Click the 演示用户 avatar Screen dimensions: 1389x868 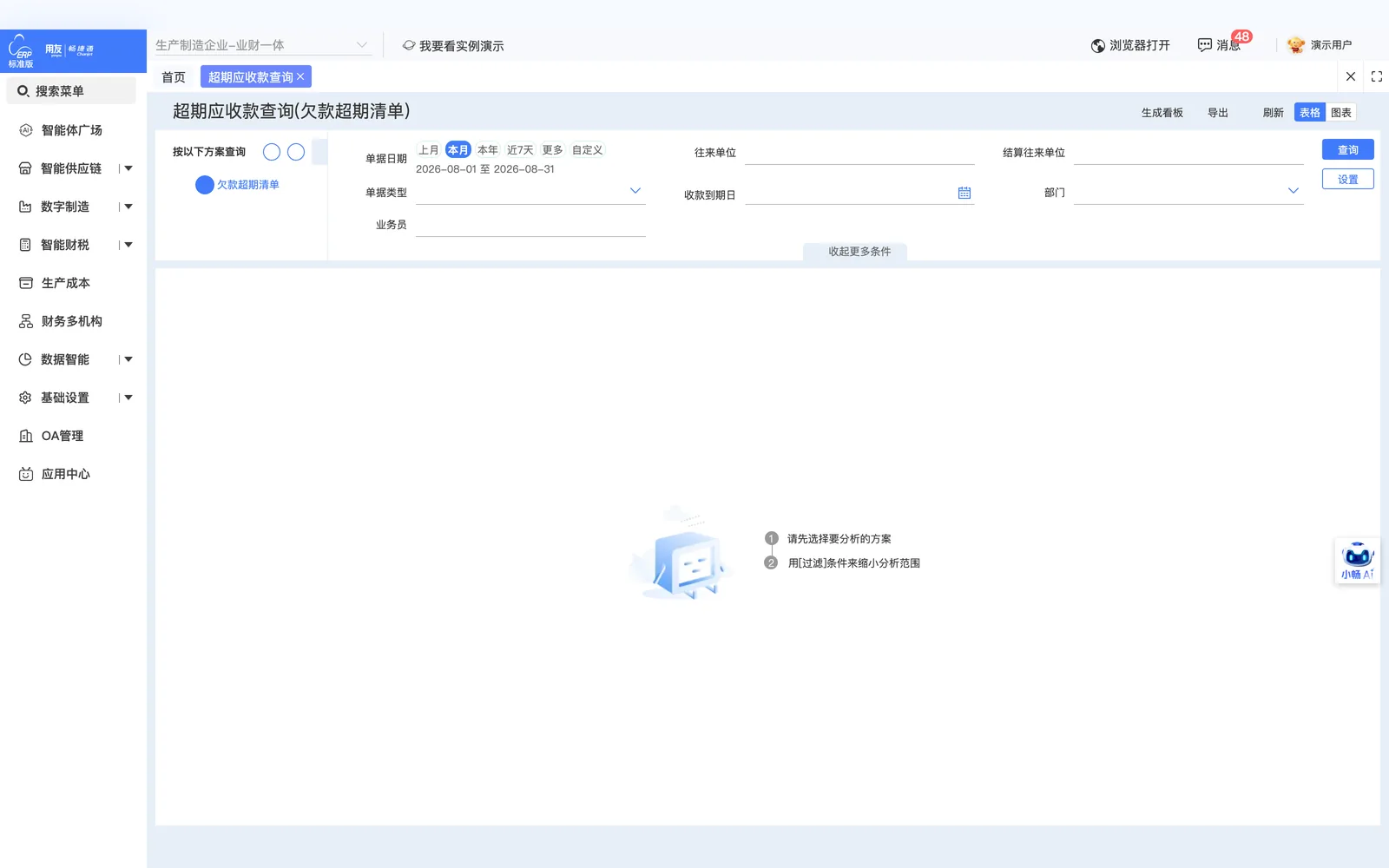pyautogui.click(x=1296, y=45)
